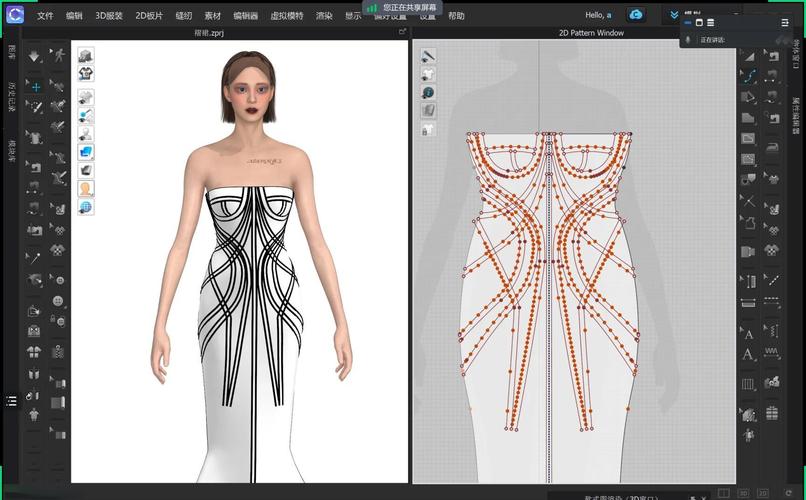The height and width of the screenshot is (500, 806).
Task: Toggle the 2D view button at bottom right
Action: click(763, 493)
